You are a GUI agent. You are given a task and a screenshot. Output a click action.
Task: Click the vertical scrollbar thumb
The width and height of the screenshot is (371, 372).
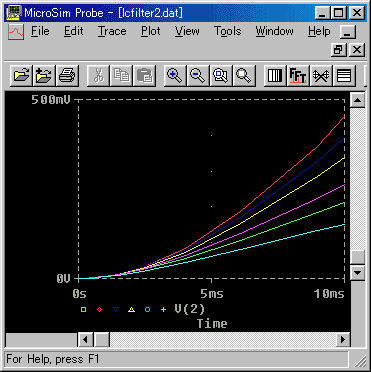358,257
